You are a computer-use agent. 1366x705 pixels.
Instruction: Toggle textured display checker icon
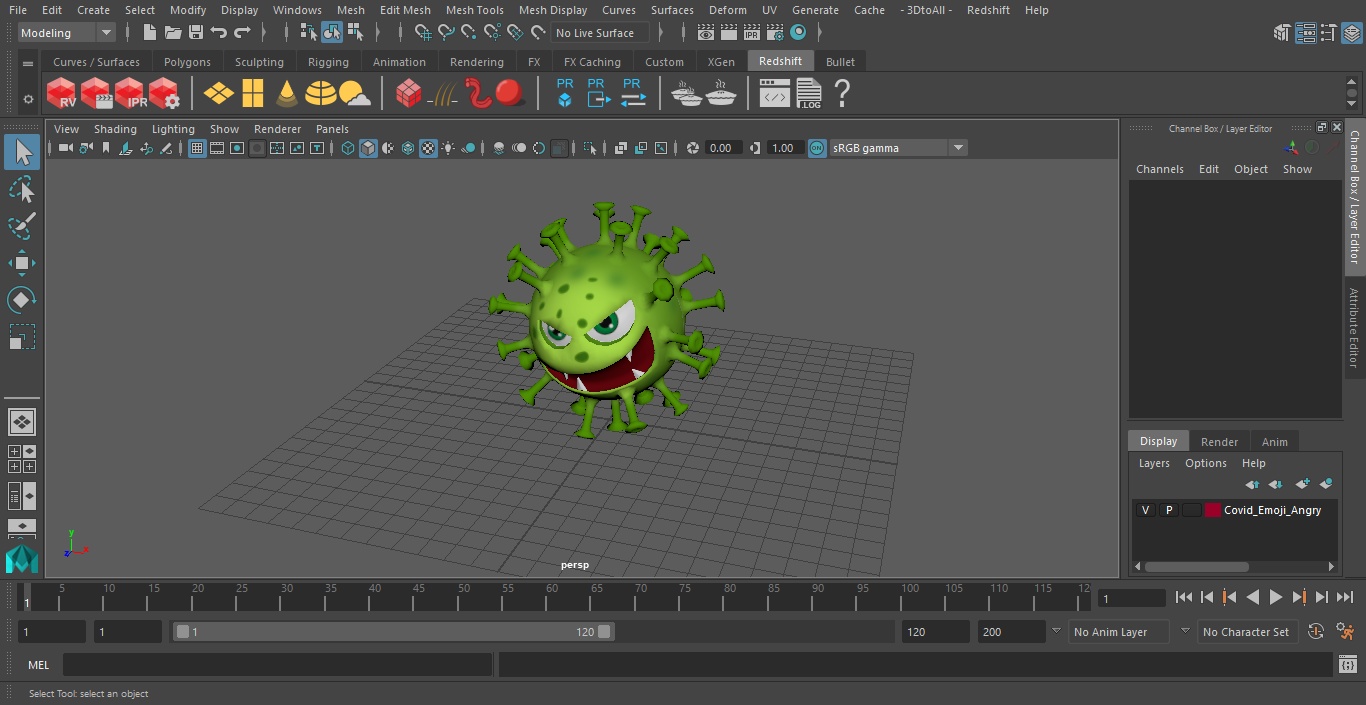(428, 148)
